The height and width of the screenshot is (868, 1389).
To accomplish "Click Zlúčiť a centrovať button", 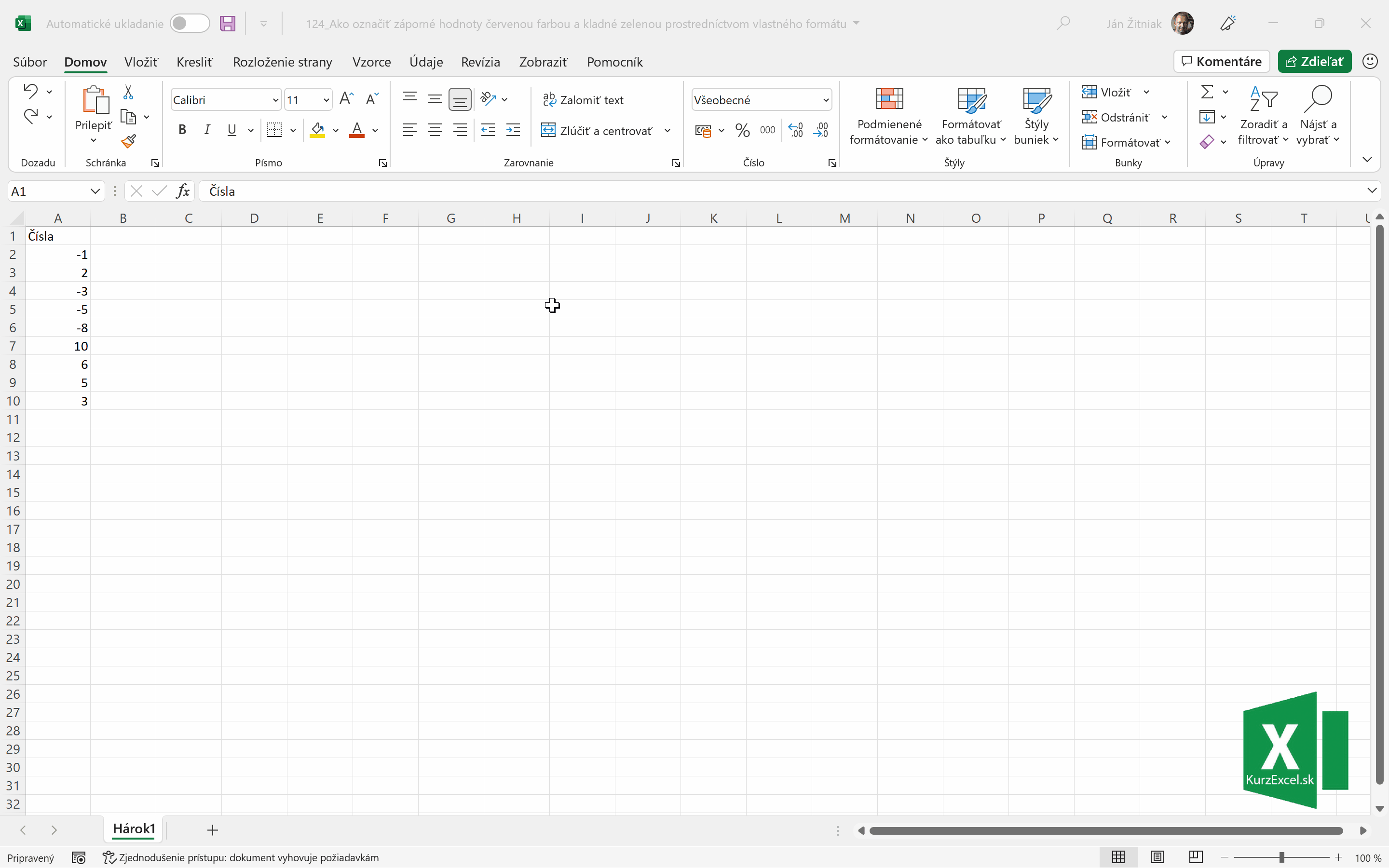I will pos(598,131).
